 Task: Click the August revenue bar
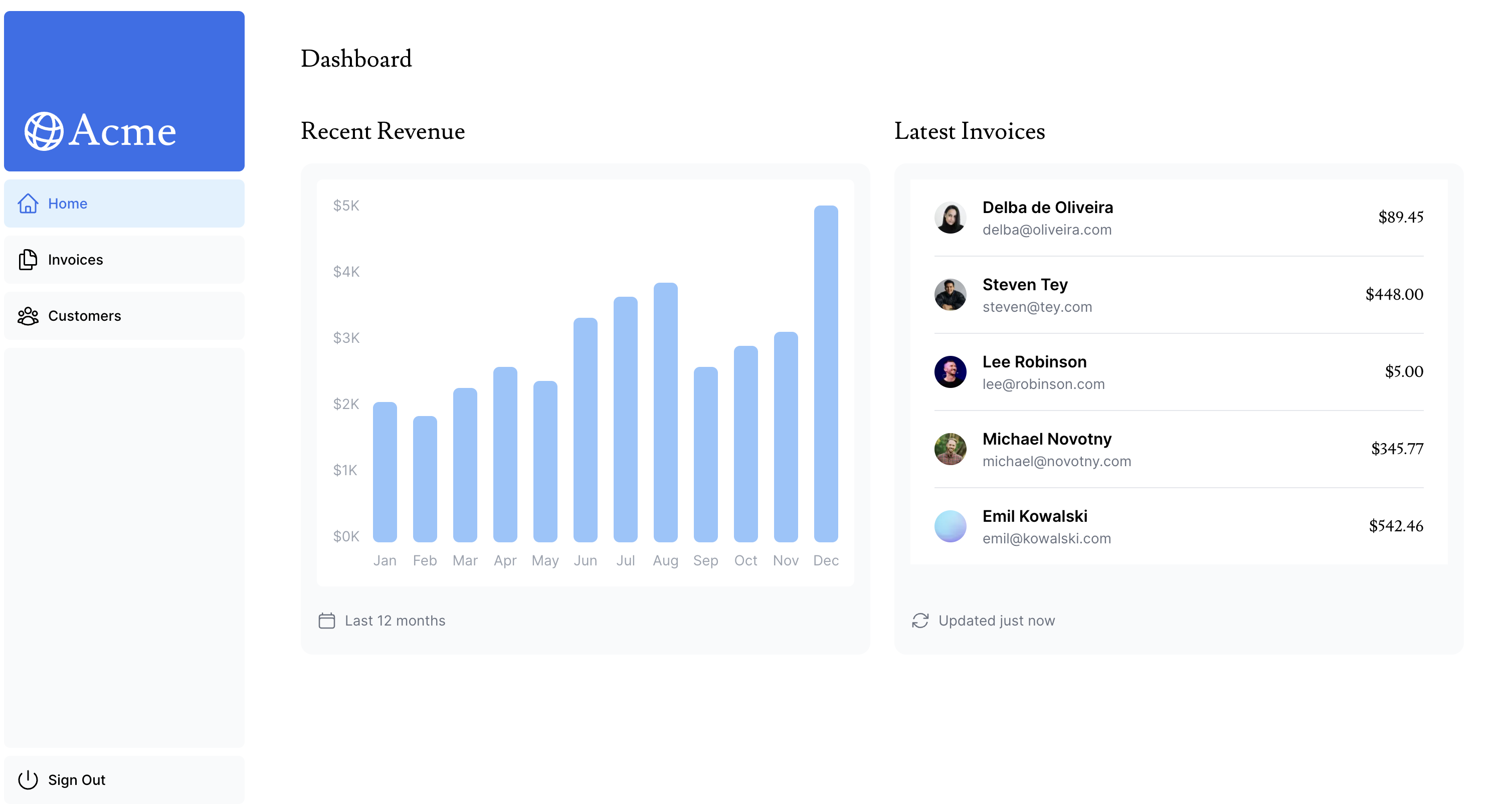pos(665,413)
